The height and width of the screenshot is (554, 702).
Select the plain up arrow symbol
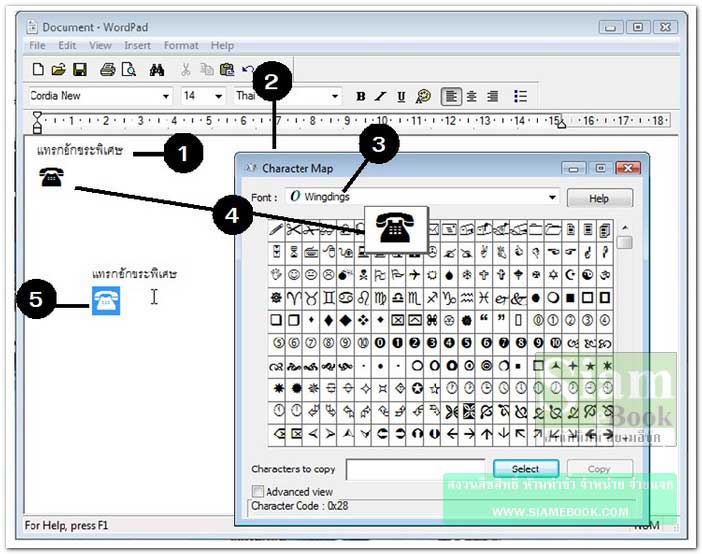click(x=487, y=434)
